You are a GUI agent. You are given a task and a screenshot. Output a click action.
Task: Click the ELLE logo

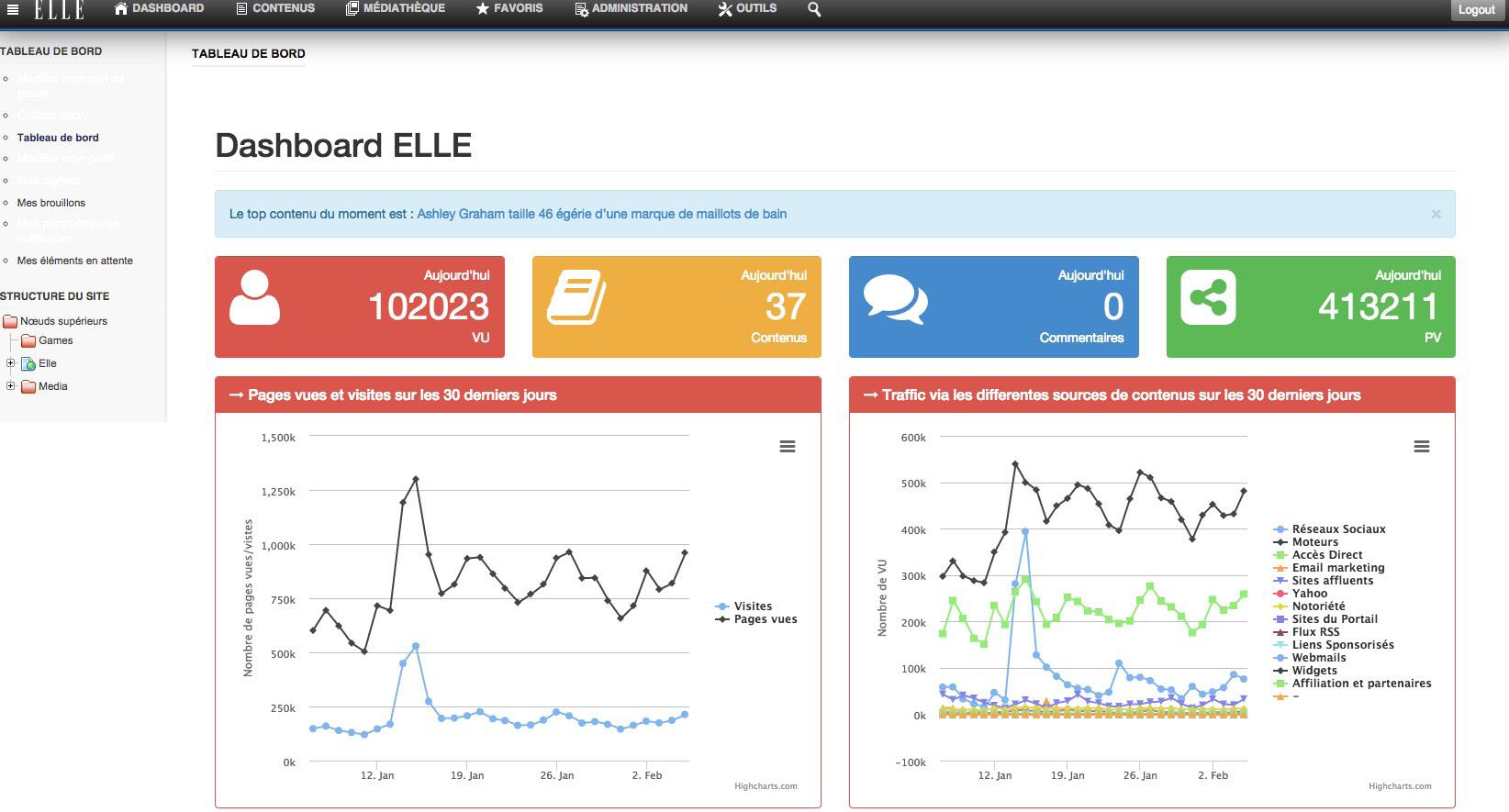(59, 9)
